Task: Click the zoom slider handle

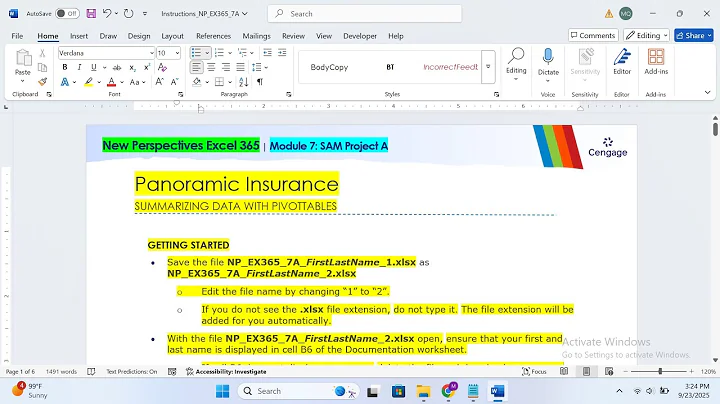Action: (660, 371)
